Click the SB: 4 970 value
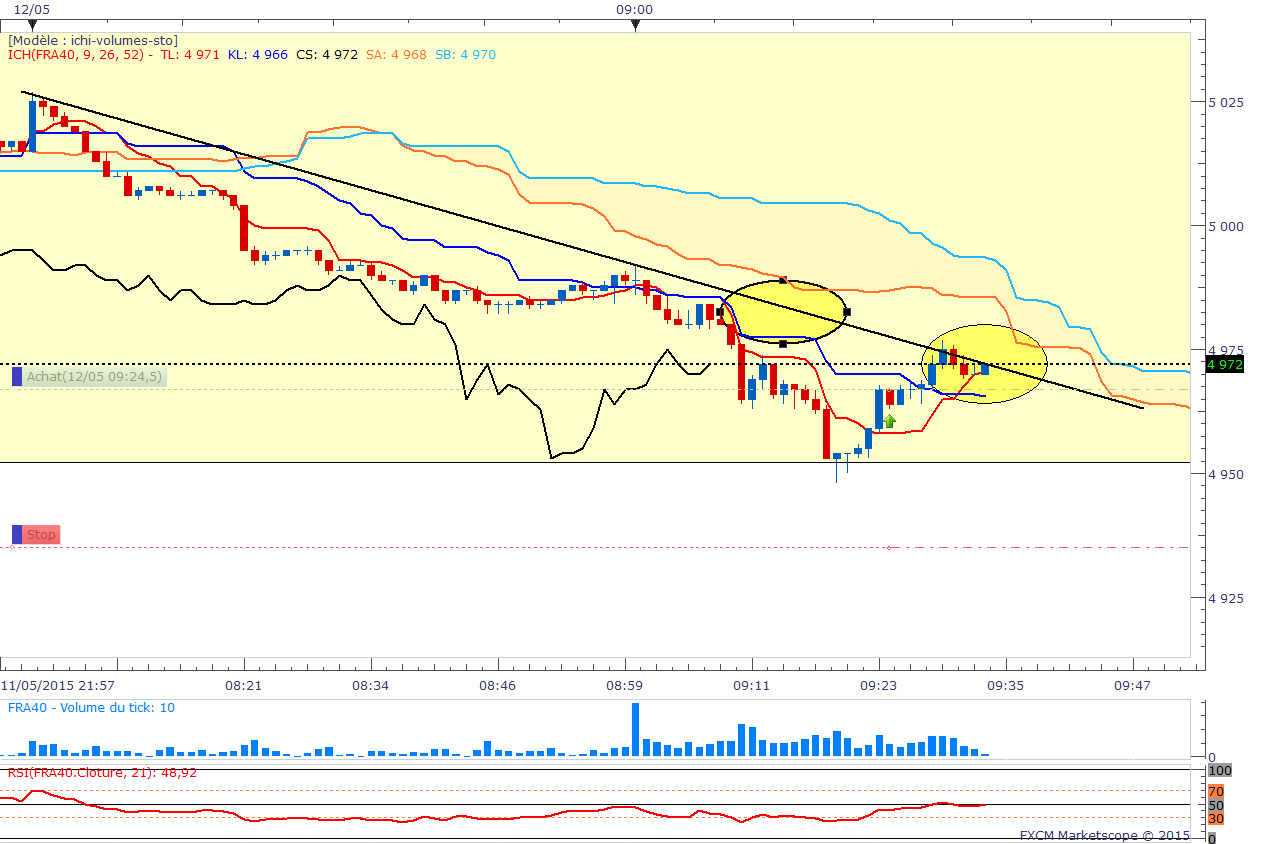1263x844 pixels. tap(465, 55)
